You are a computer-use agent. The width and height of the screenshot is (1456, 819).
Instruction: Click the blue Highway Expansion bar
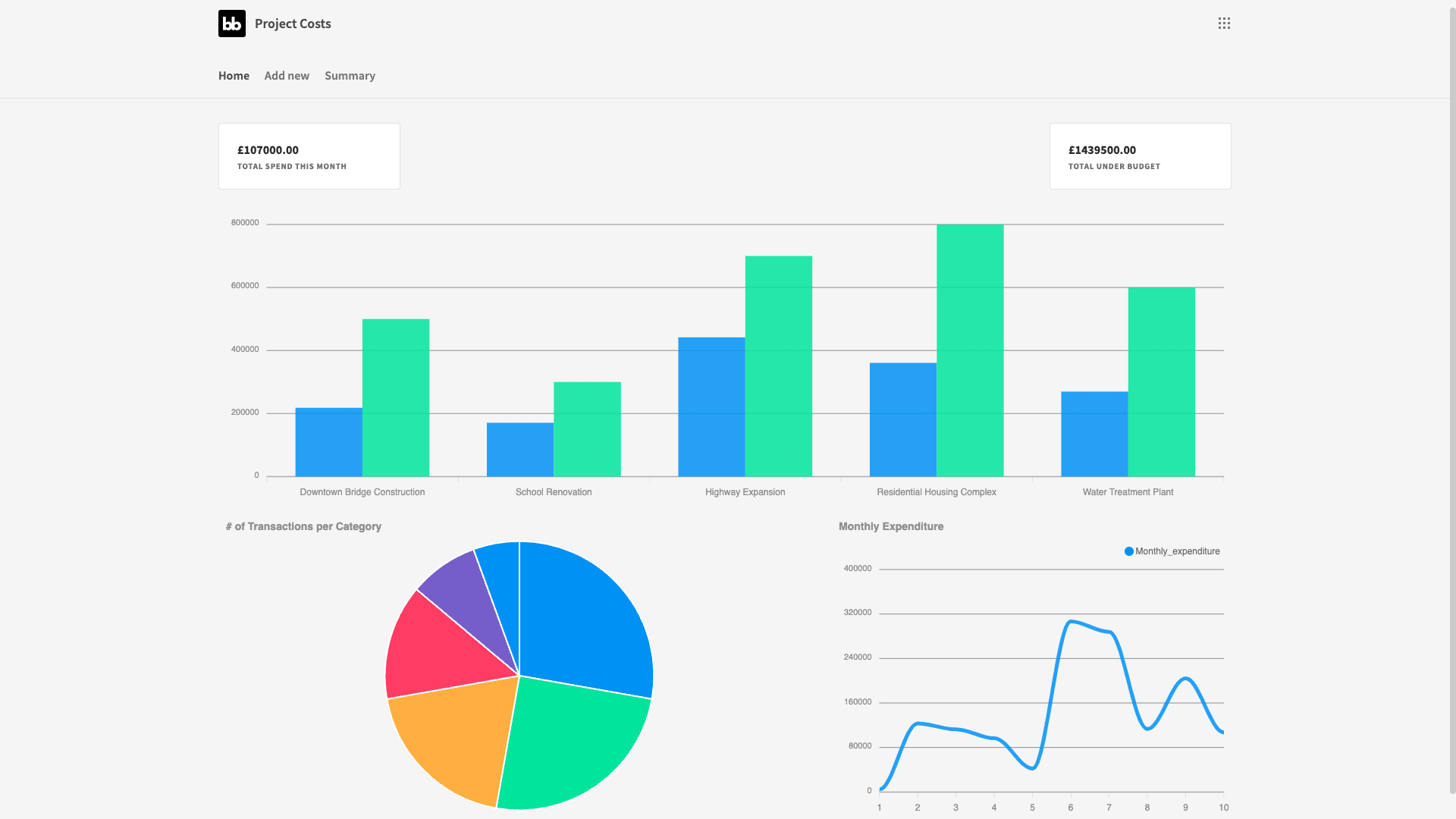[711, 407]
